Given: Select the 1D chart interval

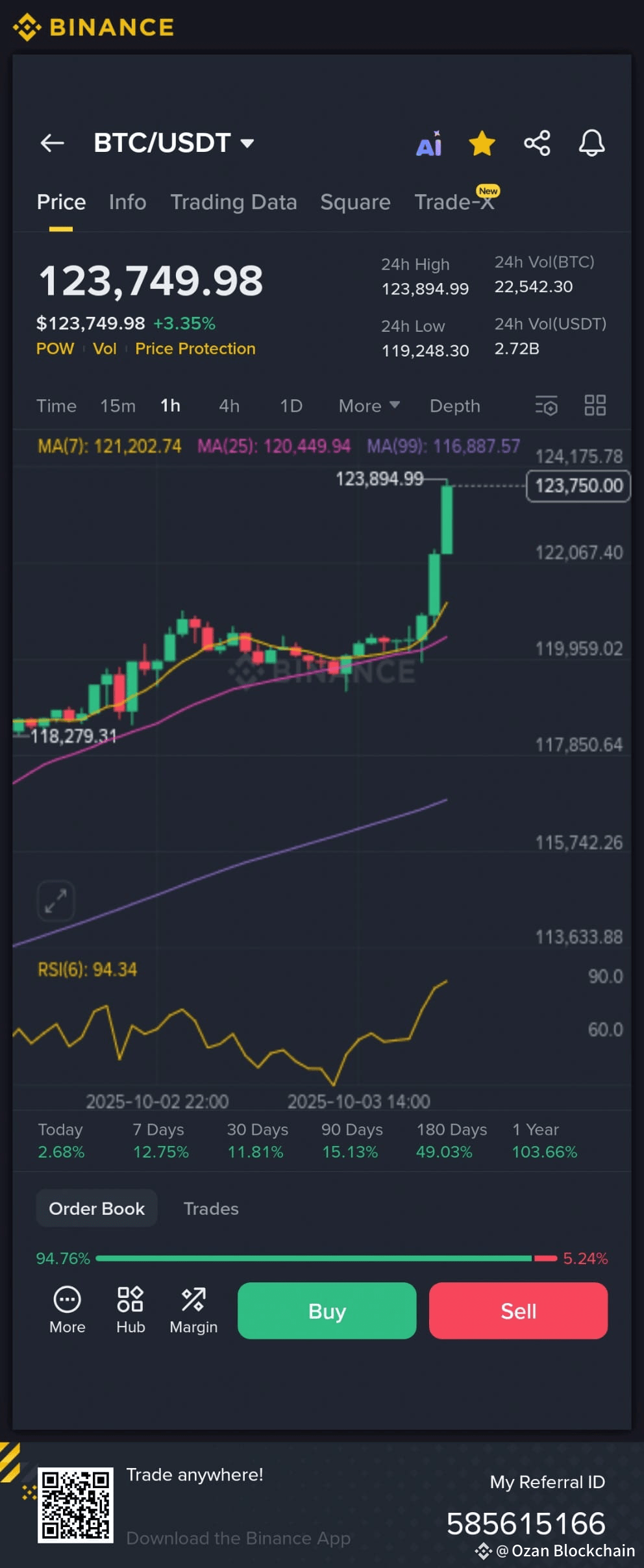Looking at the screenshot, I should click(x=291, y=406).
